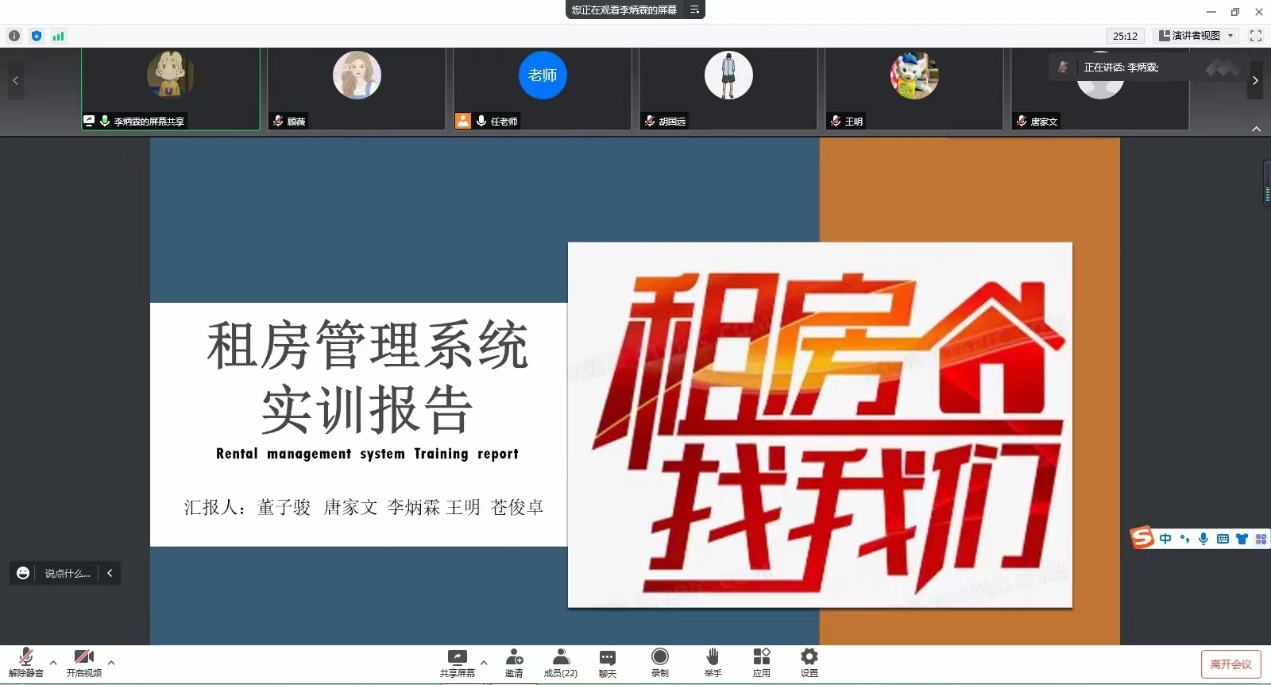Raise hand with 举手 icon

click(x=712, y=661)
